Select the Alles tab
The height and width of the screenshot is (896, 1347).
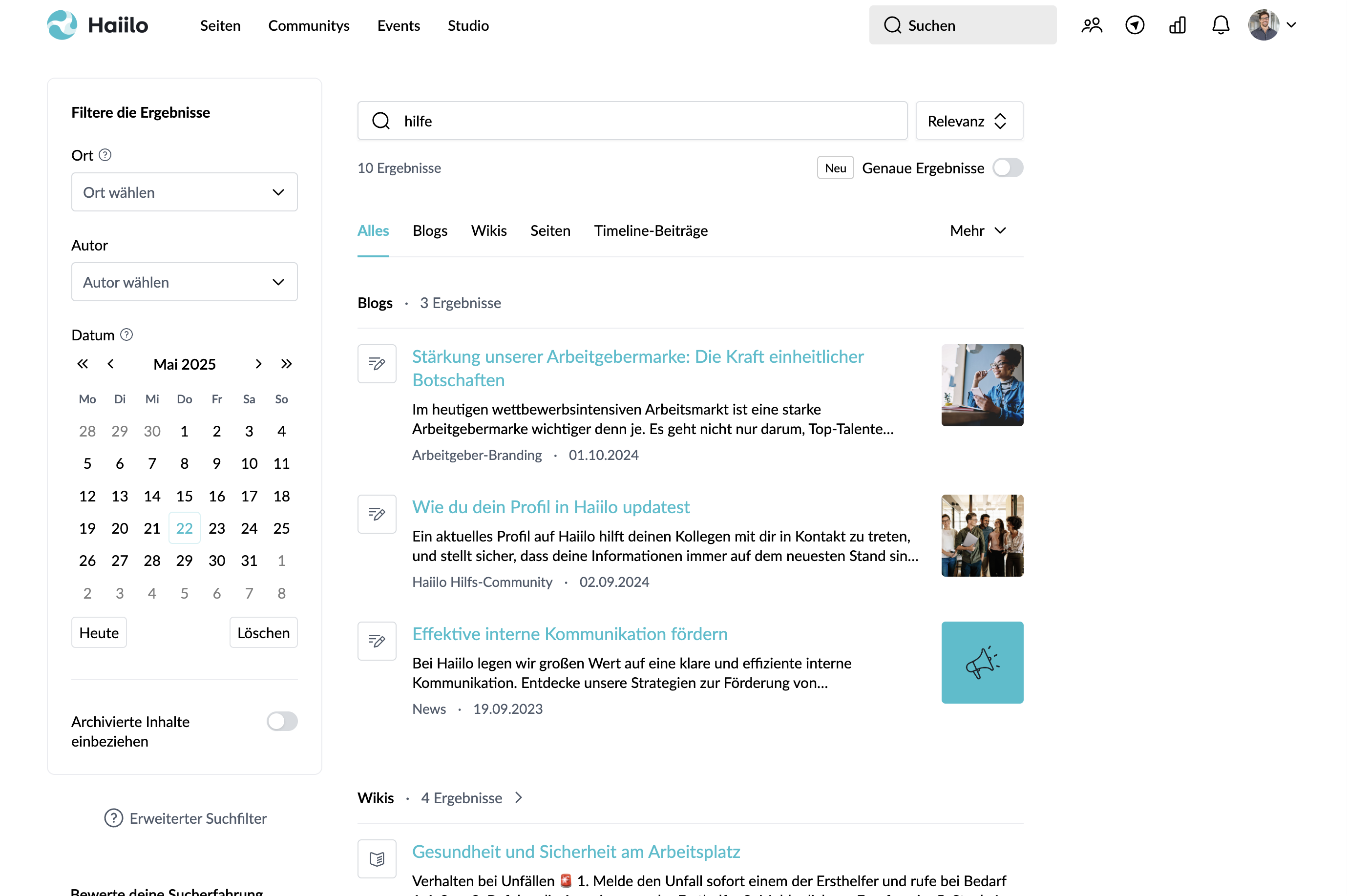point(373,231)
